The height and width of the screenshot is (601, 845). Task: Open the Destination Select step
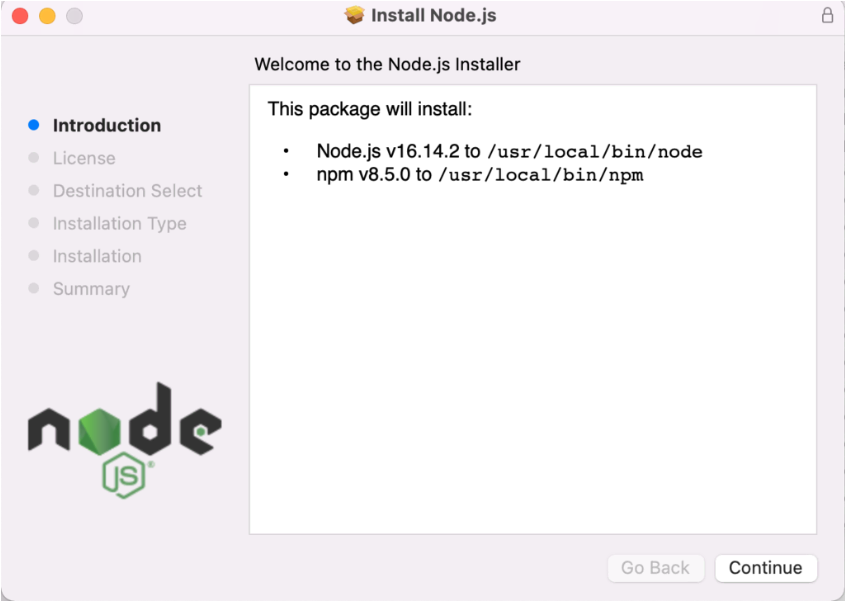[x=127, y=190]
